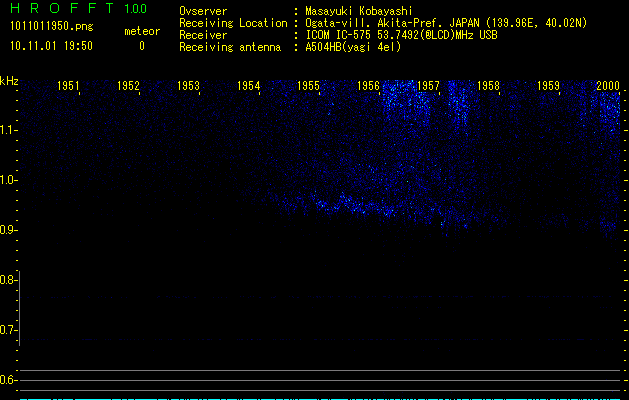
Task: Click time marker 1958
Action: click(x=488, y=85)
